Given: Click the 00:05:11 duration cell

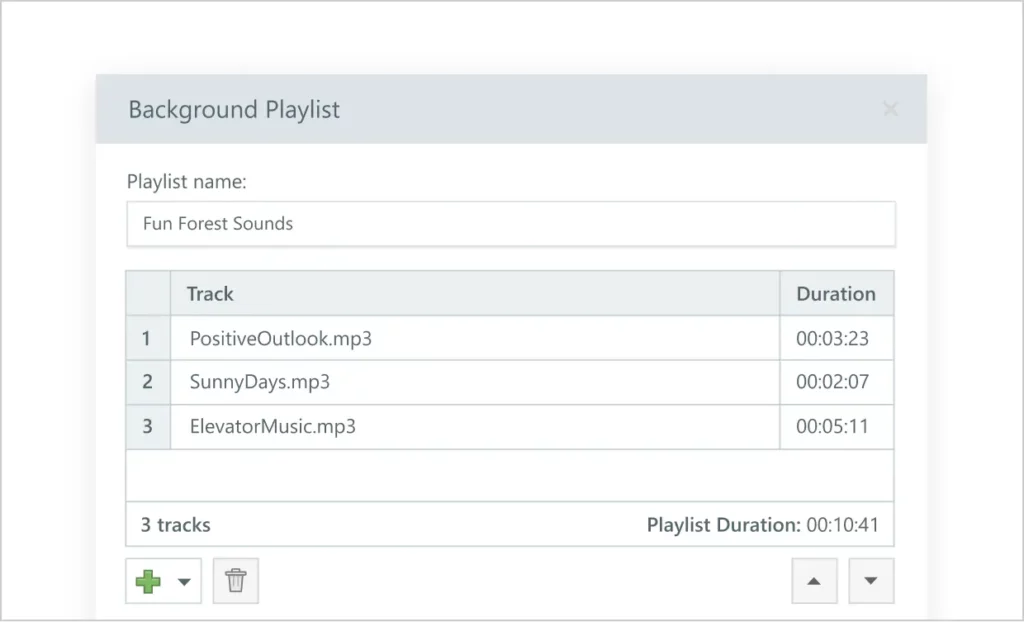Looking at the screenshot, I should tap(832, 426).
